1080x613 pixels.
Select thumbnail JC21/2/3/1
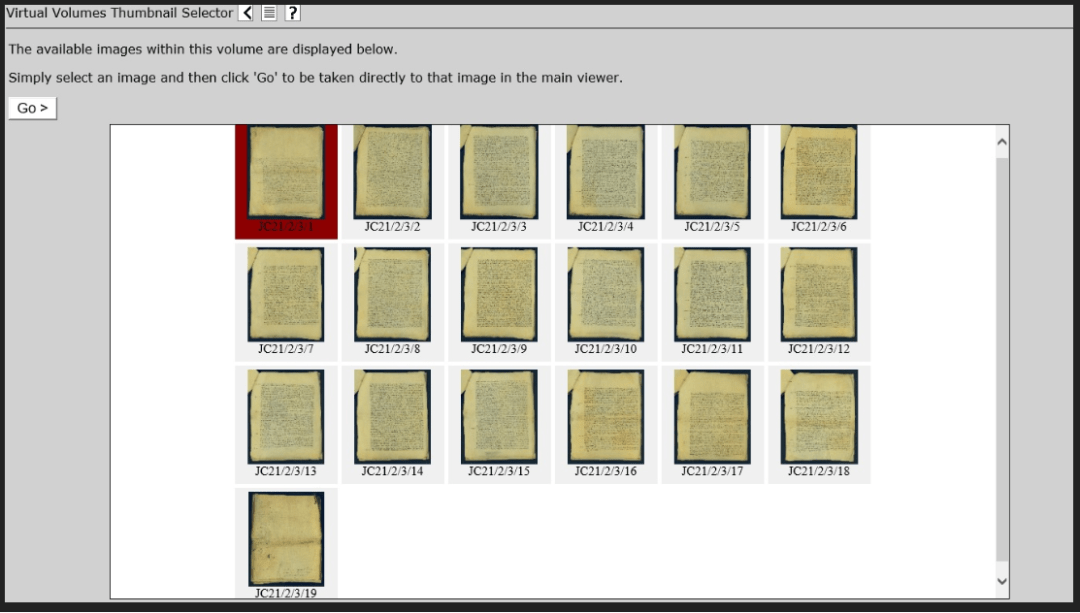(286, 174)
